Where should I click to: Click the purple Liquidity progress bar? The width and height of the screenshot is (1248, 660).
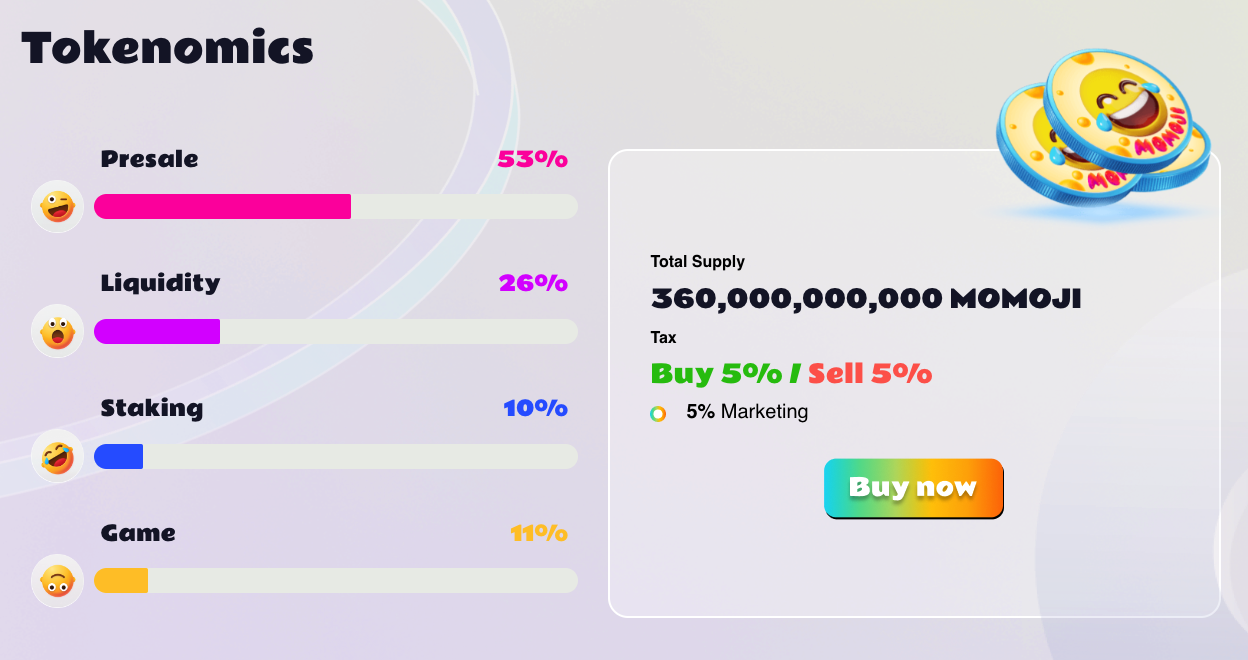[x=157, y=332]
